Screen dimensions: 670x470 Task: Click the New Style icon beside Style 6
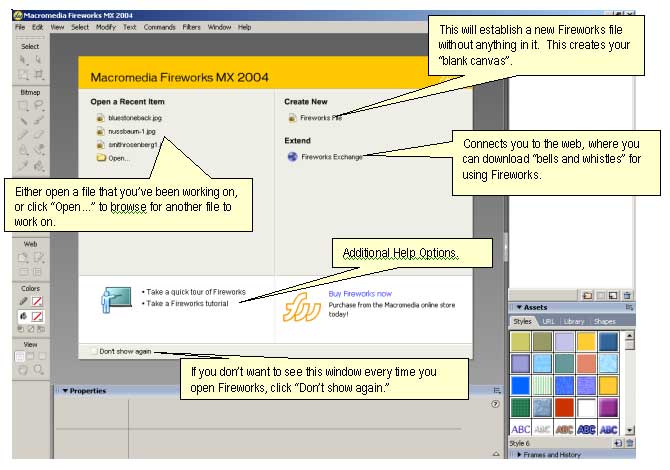[x=618, y=443]
